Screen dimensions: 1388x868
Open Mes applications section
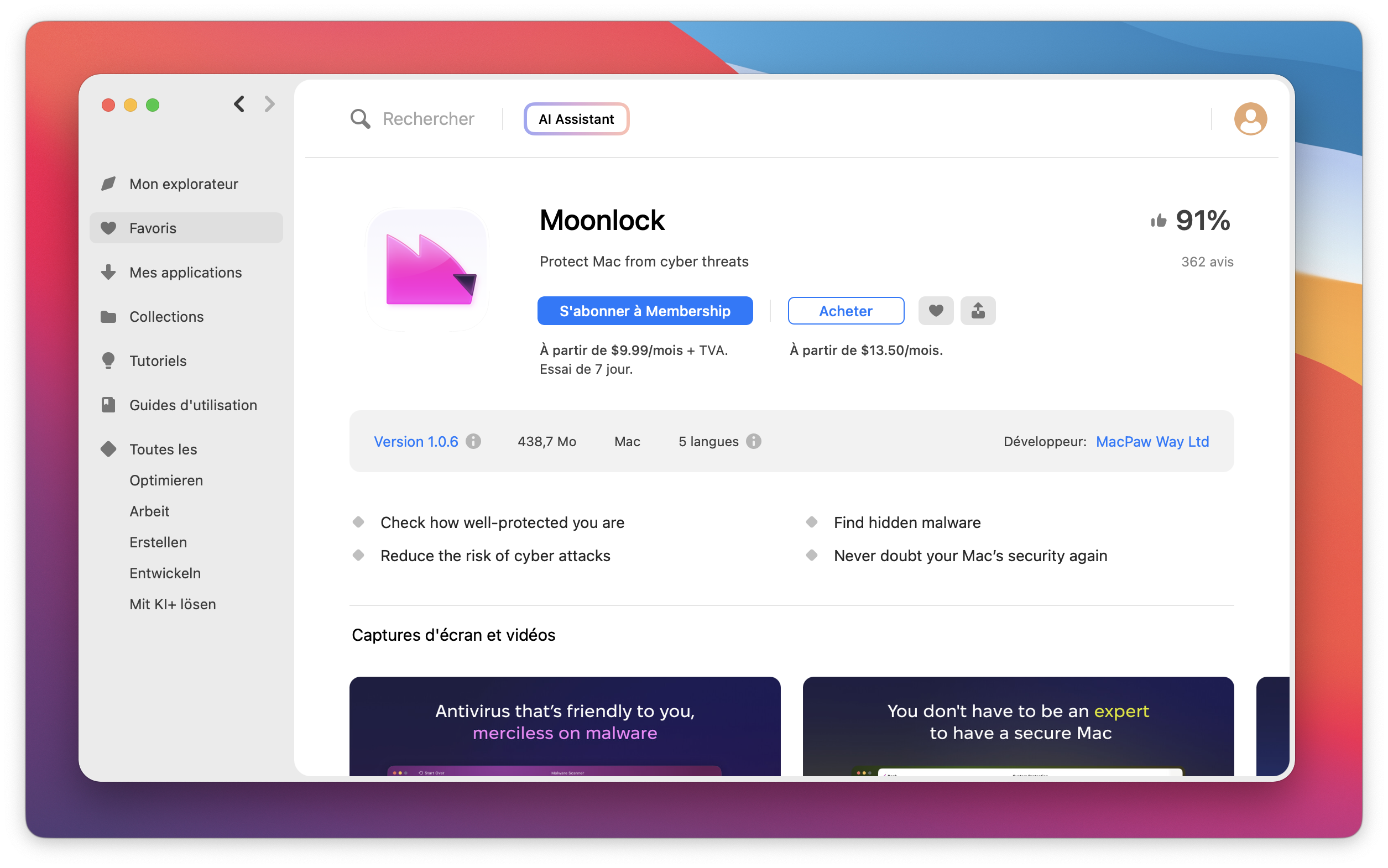(x=186, y=272)
